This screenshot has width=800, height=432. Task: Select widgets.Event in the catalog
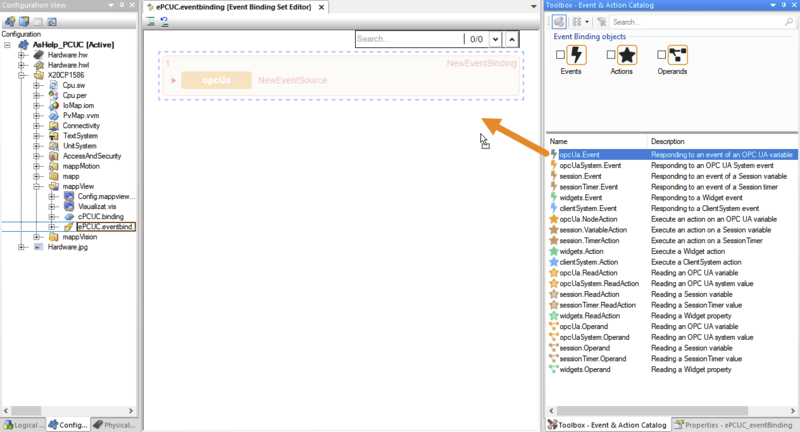point(581,197)
